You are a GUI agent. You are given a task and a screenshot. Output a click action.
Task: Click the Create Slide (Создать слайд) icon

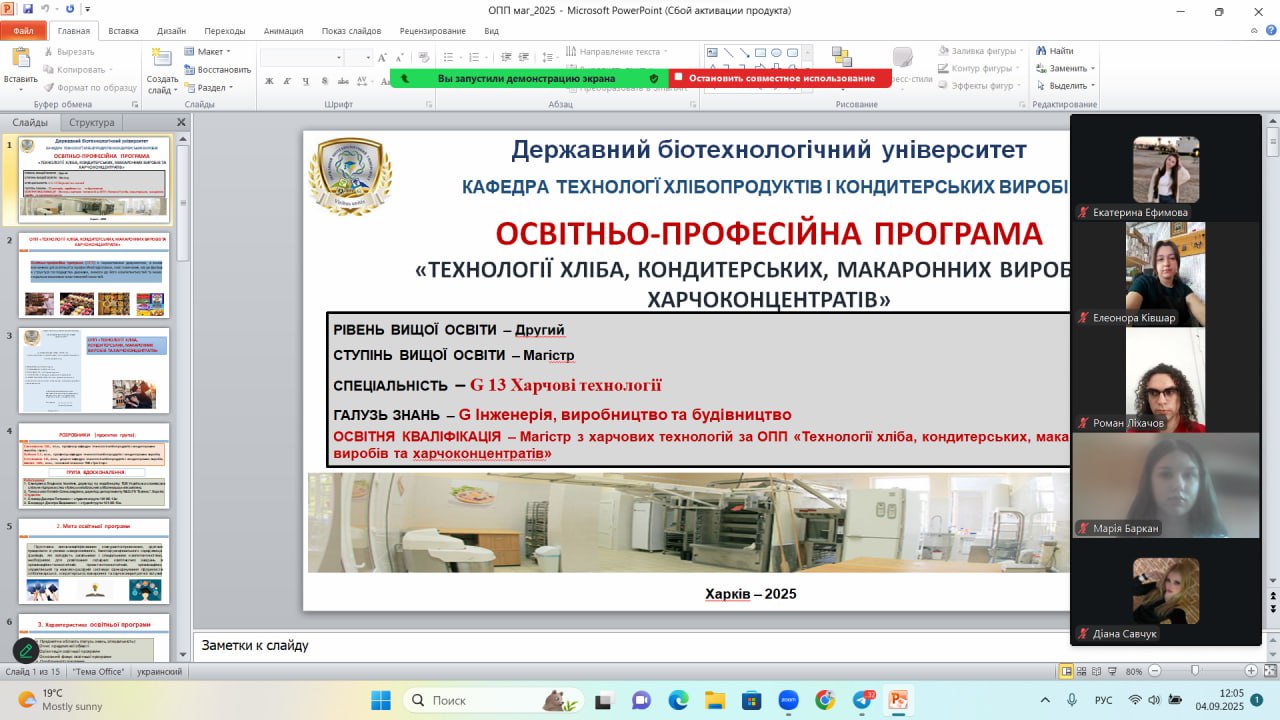tap(161, 57)
